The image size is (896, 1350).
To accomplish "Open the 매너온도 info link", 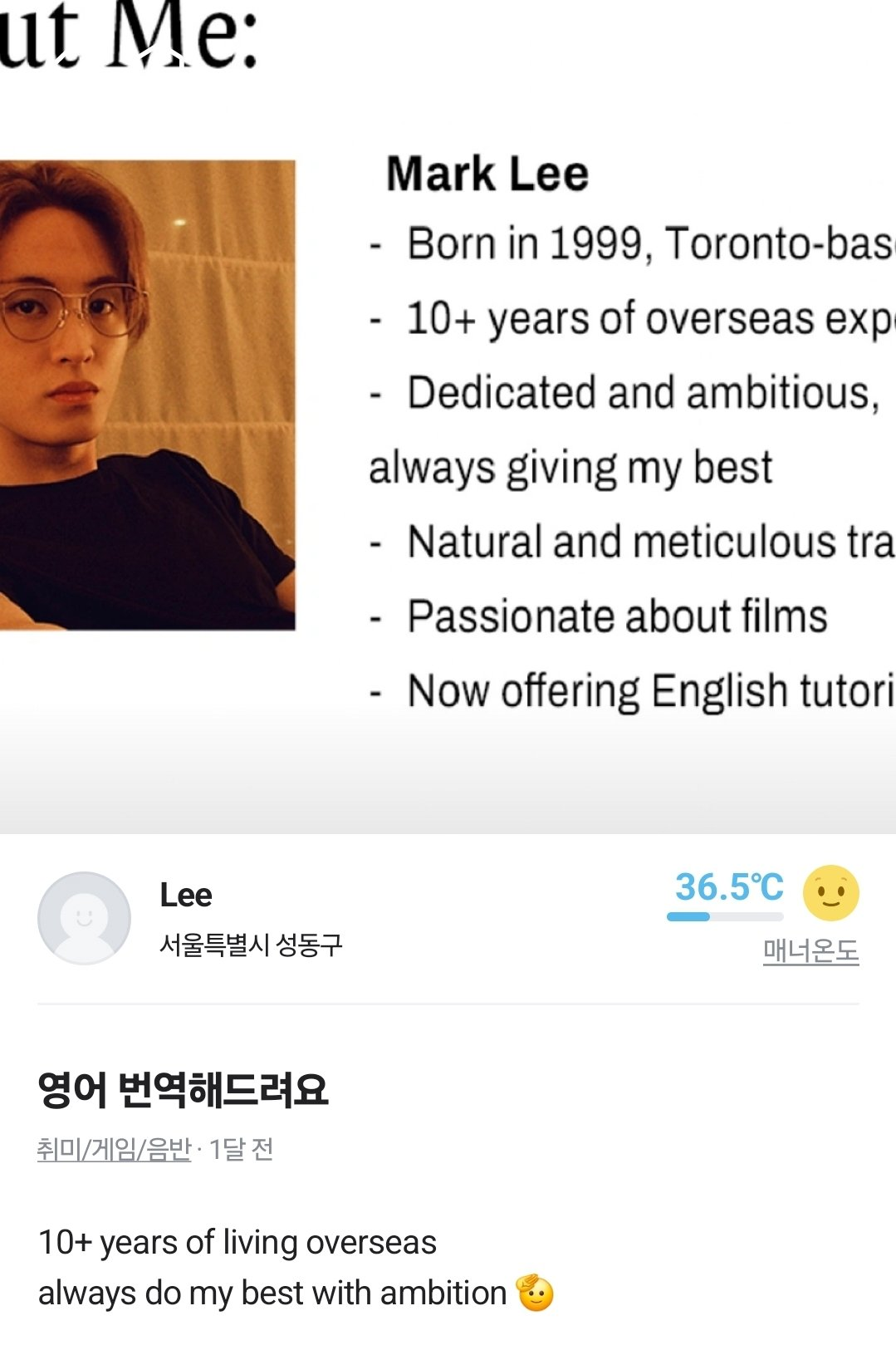I will 810,950.
